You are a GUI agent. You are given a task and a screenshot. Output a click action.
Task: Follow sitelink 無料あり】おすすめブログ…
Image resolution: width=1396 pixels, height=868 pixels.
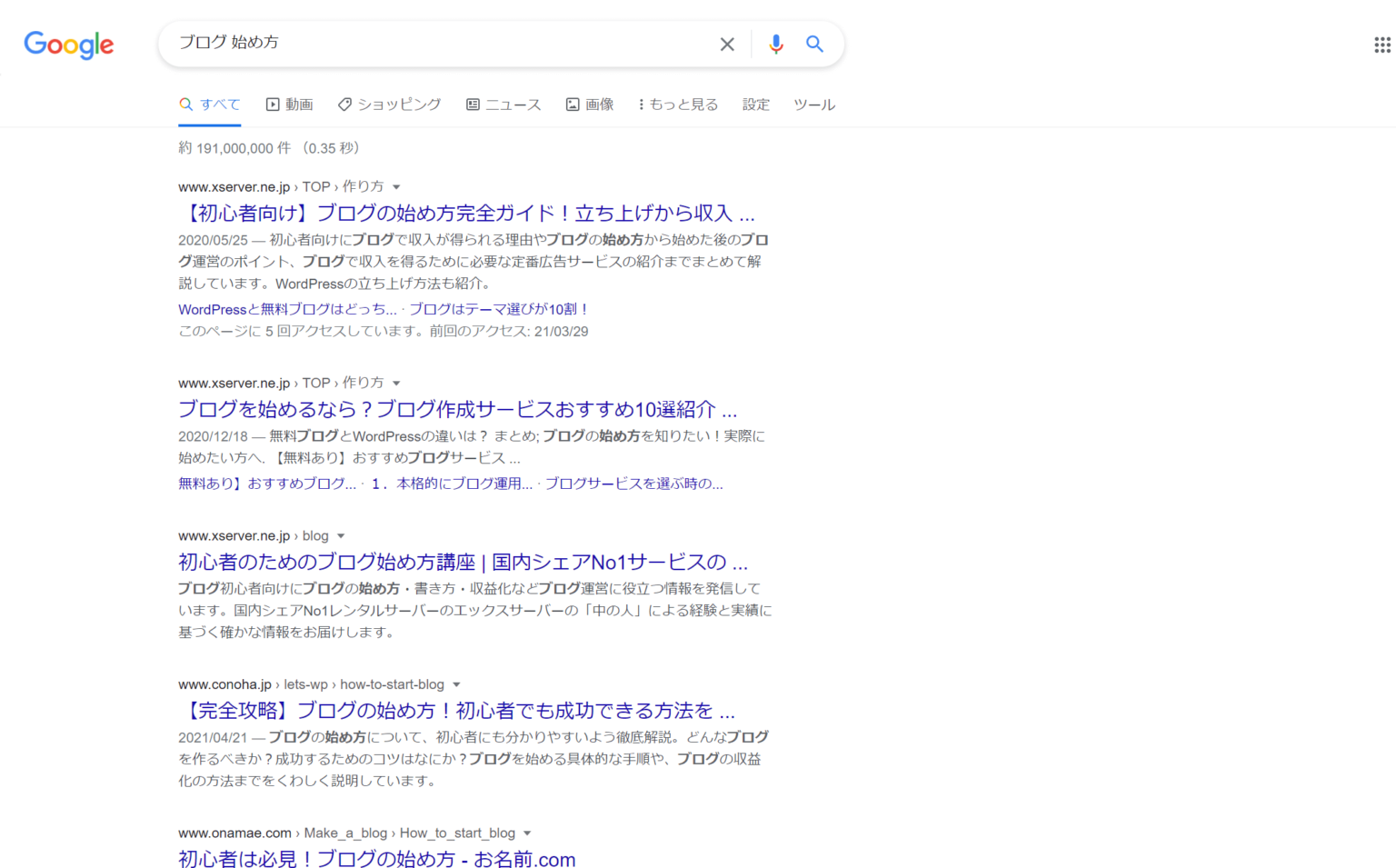click(267, 484)
